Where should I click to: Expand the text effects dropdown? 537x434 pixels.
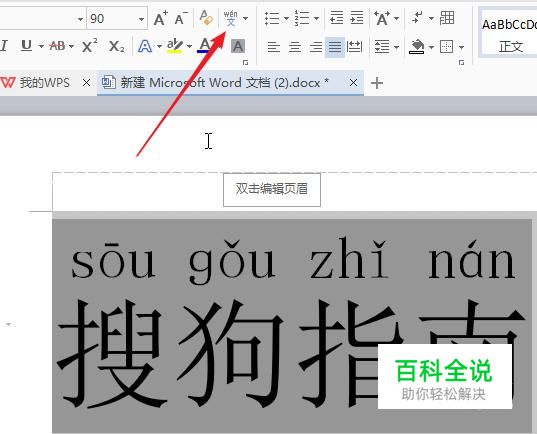click(159, 46)
